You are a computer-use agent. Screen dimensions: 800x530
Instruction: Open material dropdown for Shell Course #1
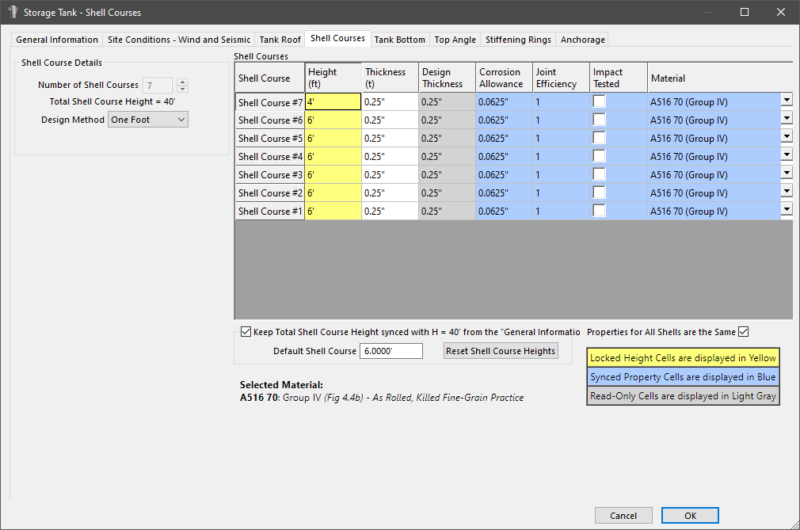click(786, 211)
